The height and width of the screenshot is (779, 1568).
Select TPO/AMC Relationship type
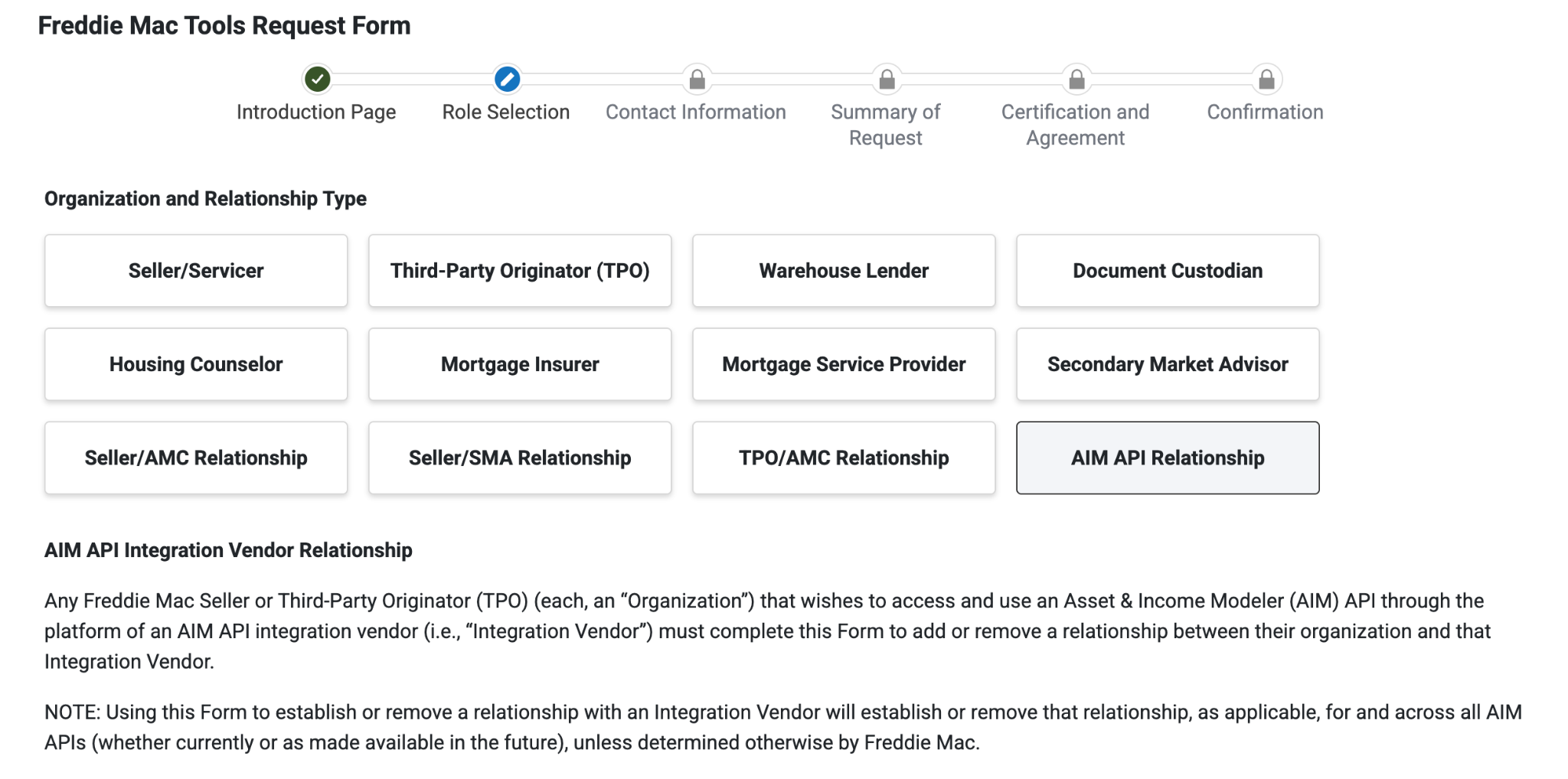tap(844, 458)
